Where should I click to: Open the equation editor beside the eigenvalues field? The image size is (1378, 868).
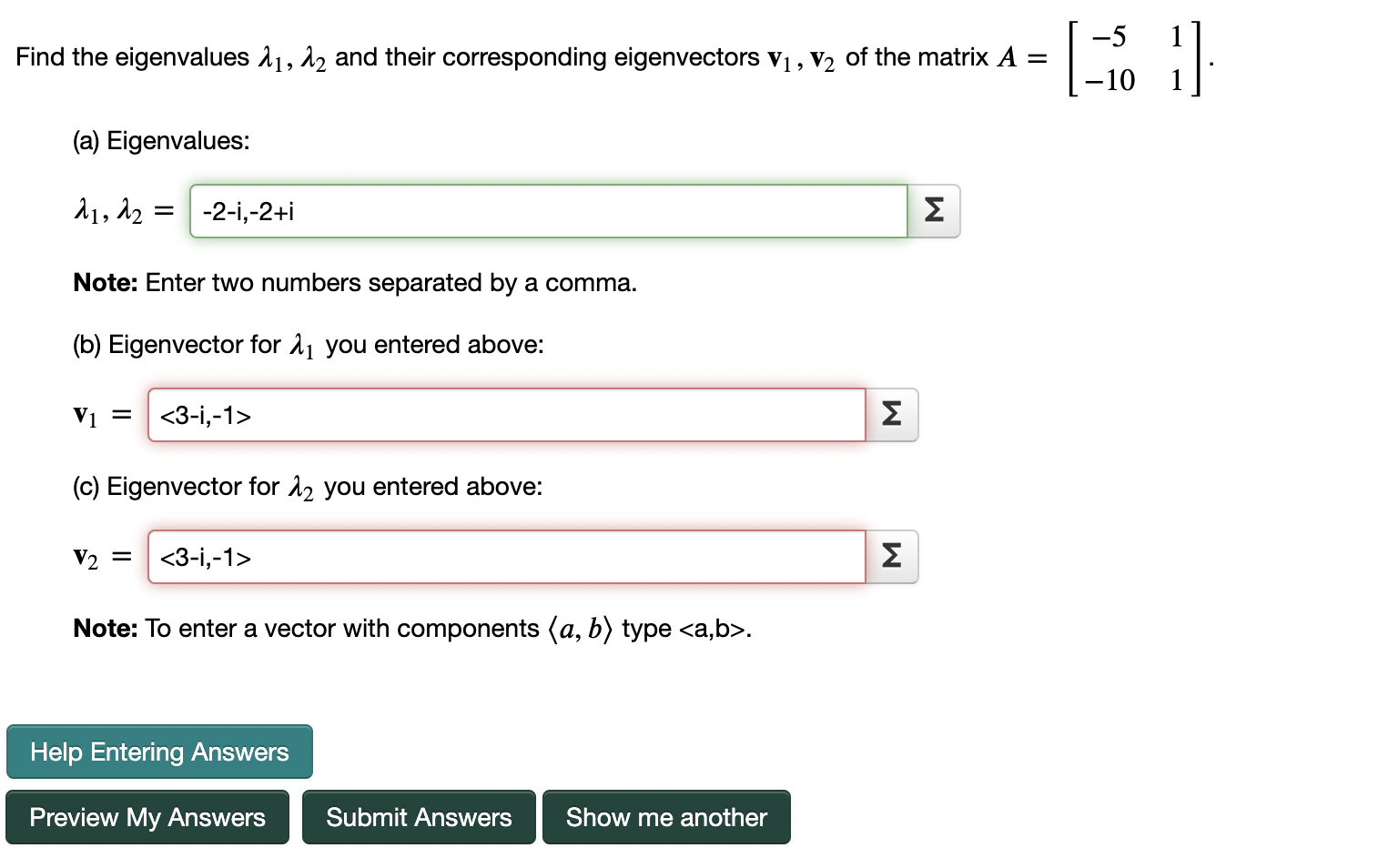tap(934, 210)
